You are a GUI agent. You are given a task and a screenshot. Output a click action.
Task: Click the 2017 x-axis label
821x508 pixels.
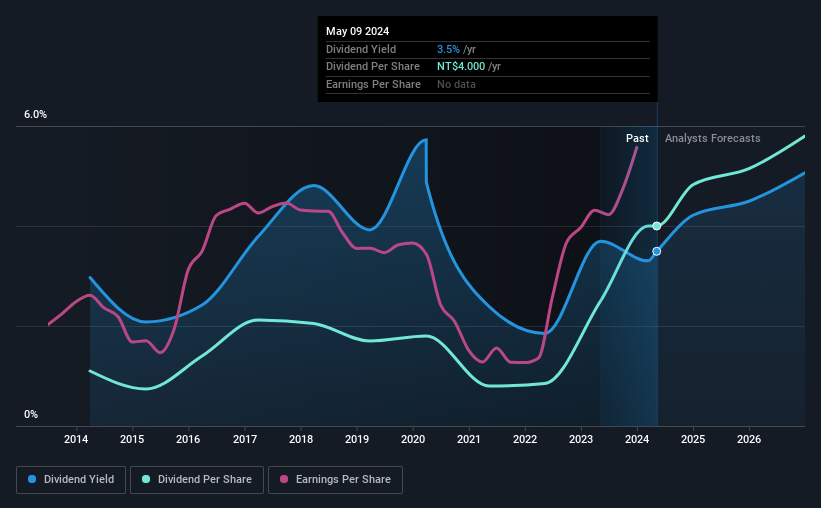pos(245,439)
